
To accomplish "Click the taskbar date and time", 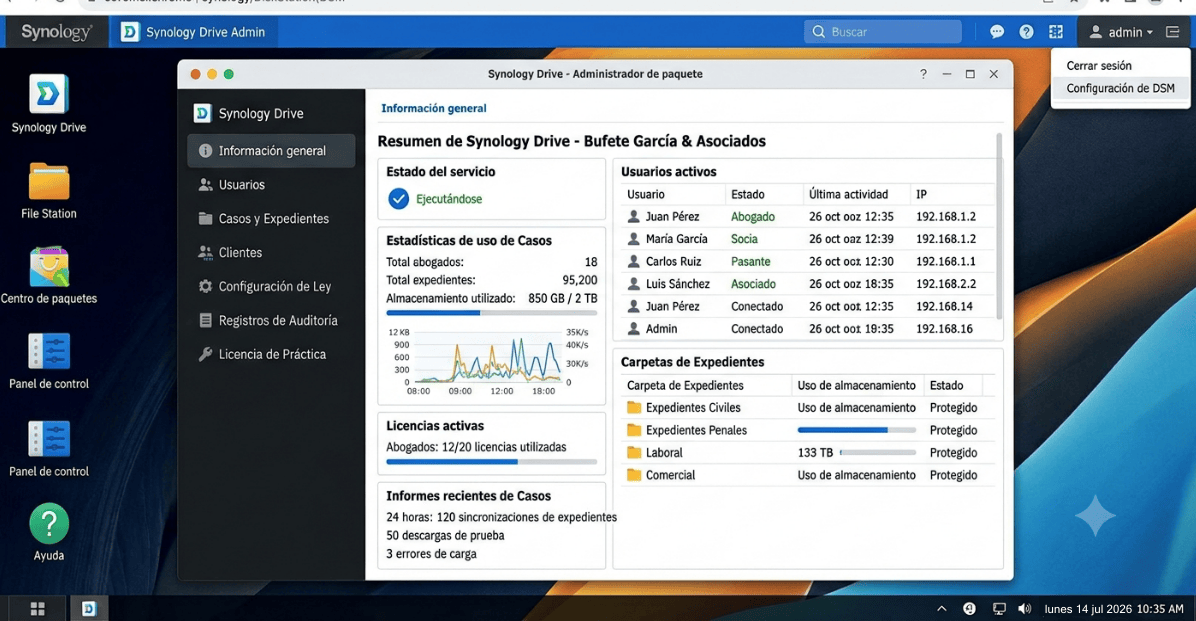I will pyautogui.click(x=1114, y=609).
